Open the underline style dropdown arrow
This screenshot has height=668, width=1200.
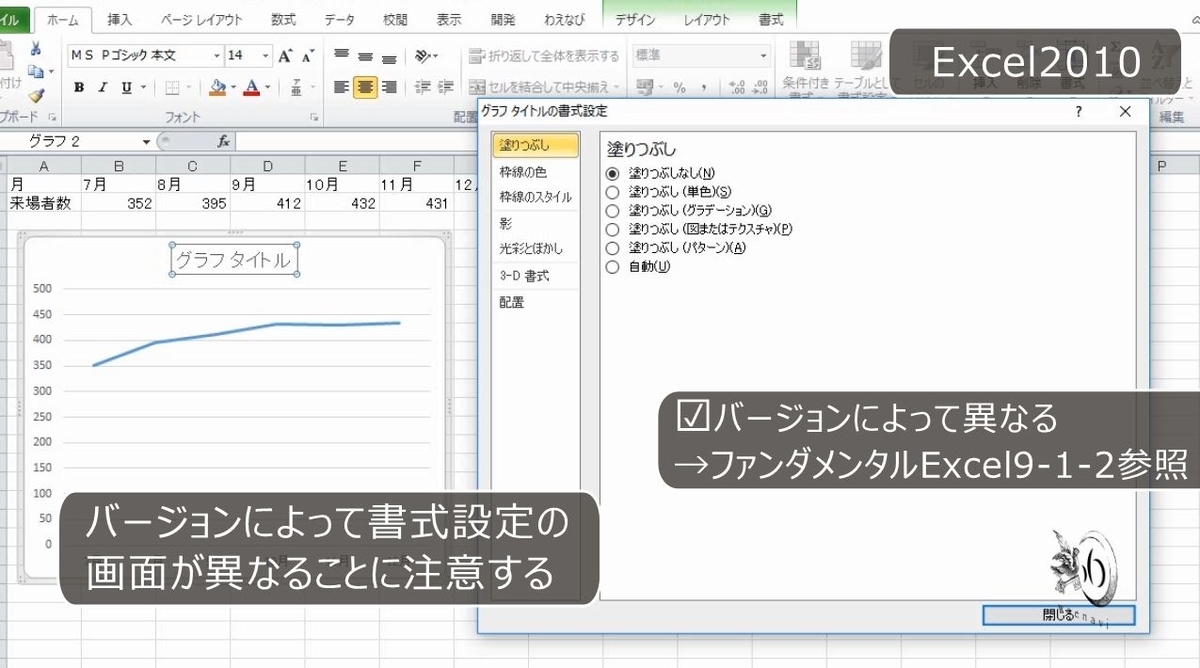click(x=141, y=88)
